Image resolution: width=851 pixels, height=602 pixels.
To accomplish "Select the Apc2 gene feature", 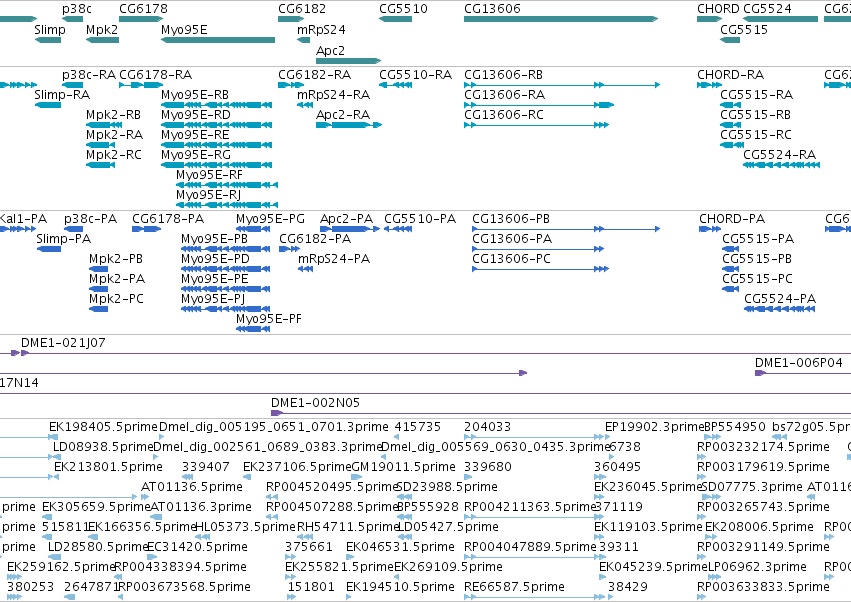I will [x=348, y=61].
